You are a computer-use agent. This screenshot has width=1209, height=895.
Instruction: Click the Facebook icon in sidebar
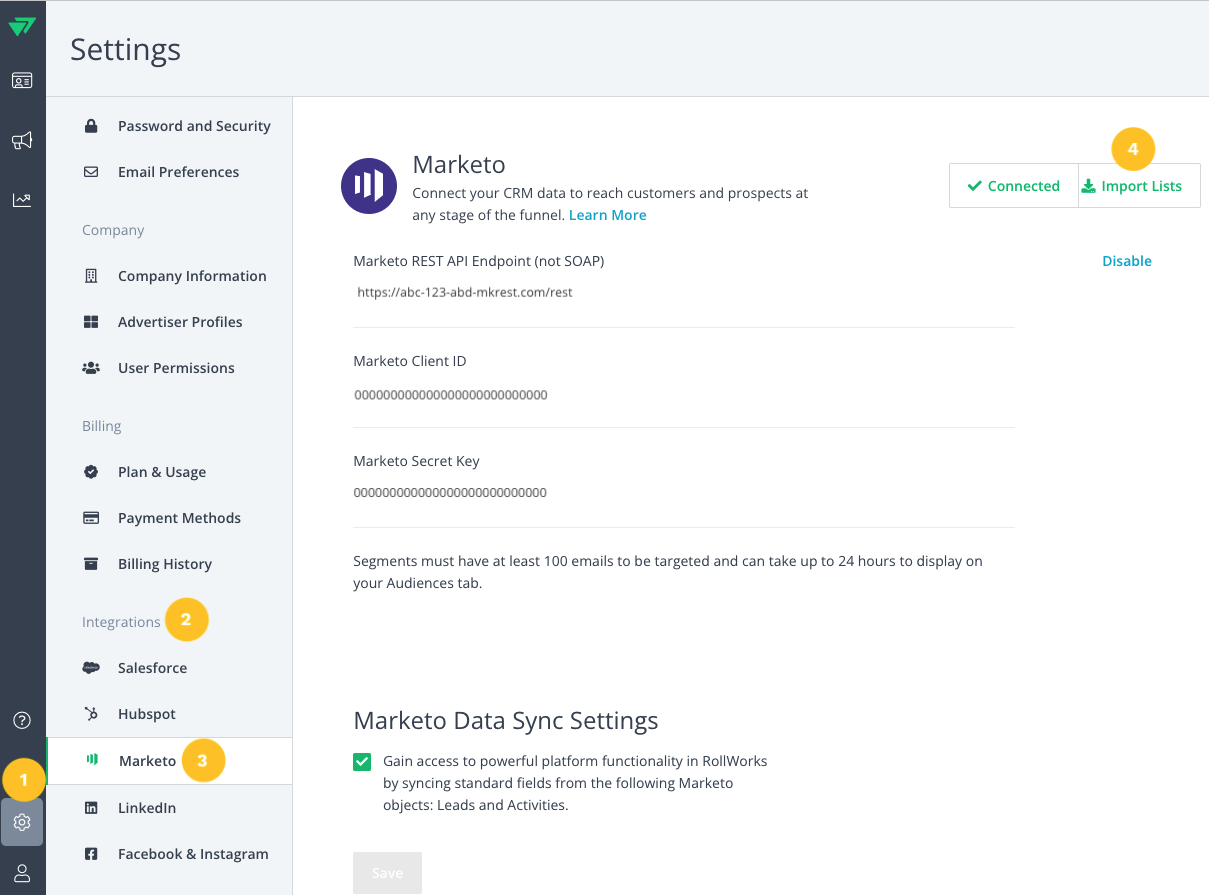click(x=91, y=854)
